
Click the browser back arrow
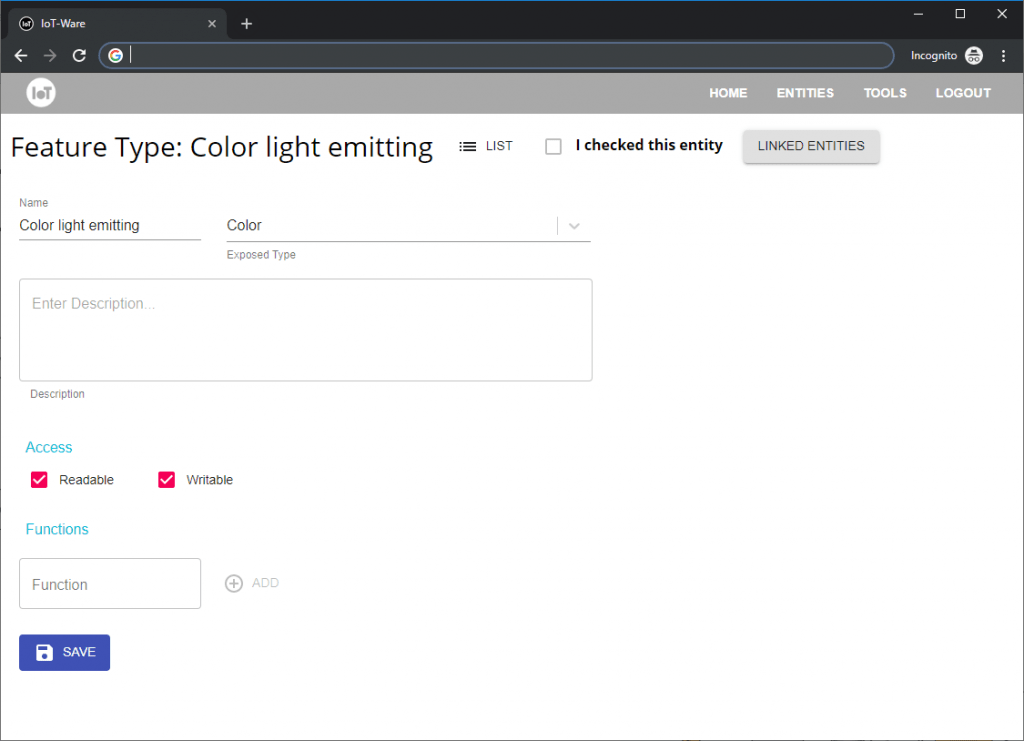pyautogui.click(x=21, y=55)
